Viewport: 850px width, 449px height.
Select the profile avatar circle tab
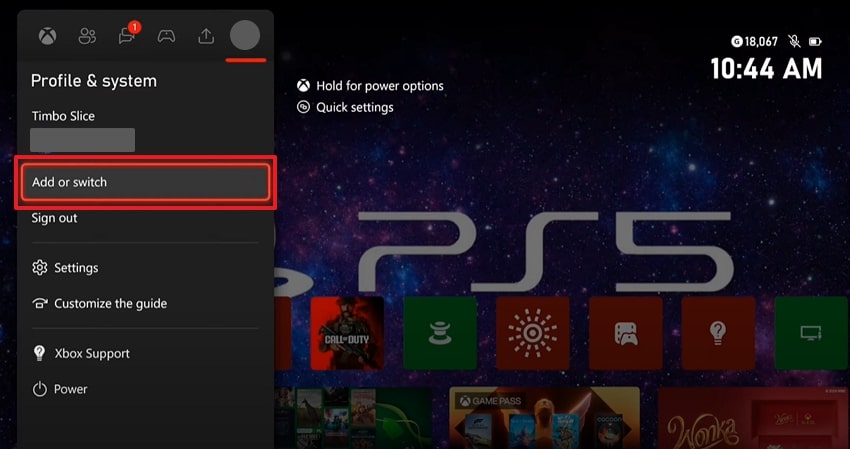[x=245, y=35]
